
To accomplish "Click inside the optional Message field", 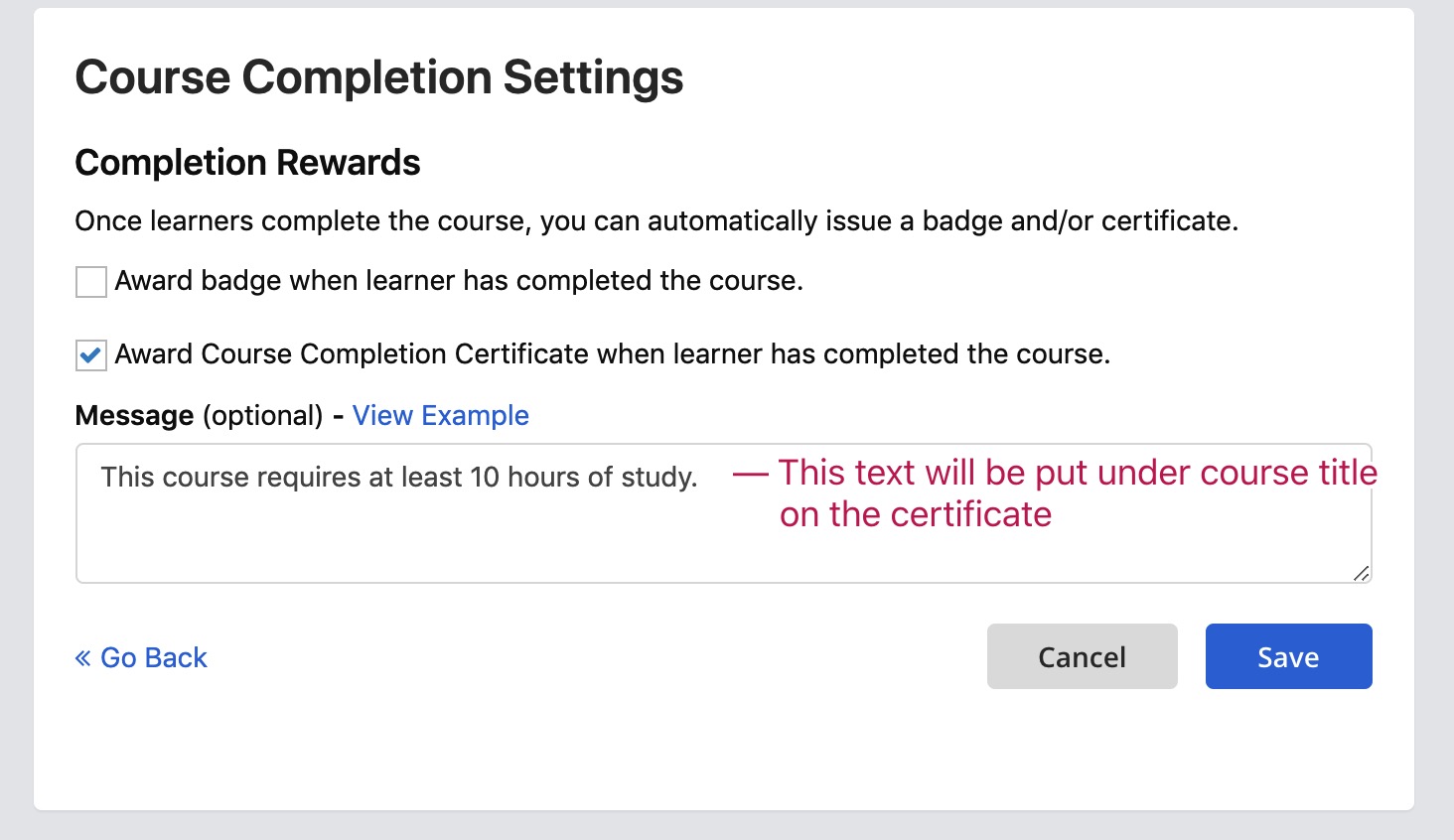I will click(x=397, y=516).
